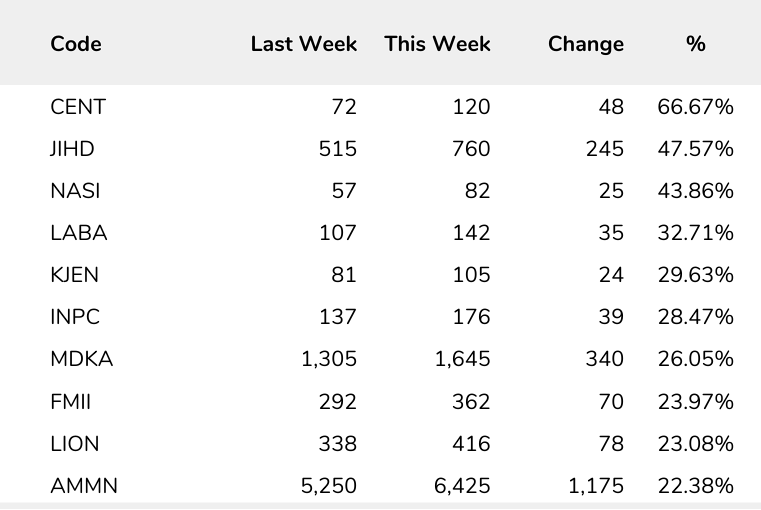Click LION's 23.08% percentage cell
Screen dimensions: 761x510
(695, 444)
